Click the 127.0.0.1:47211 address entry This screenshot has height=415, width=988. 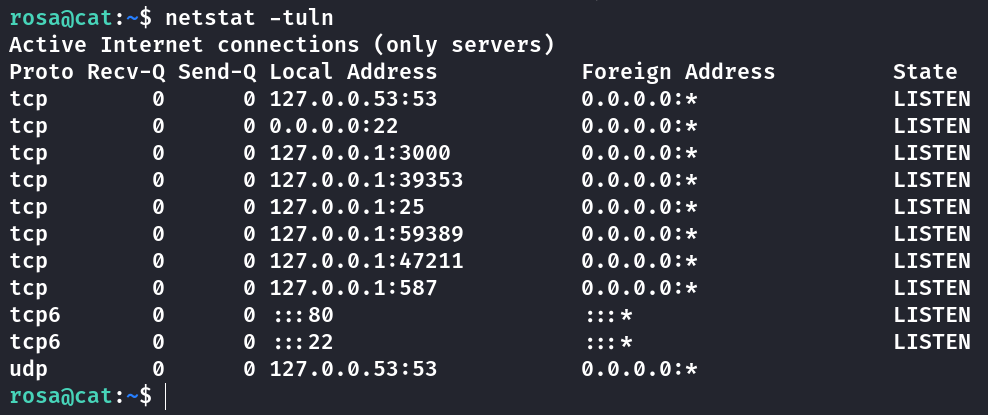point(366,261)
